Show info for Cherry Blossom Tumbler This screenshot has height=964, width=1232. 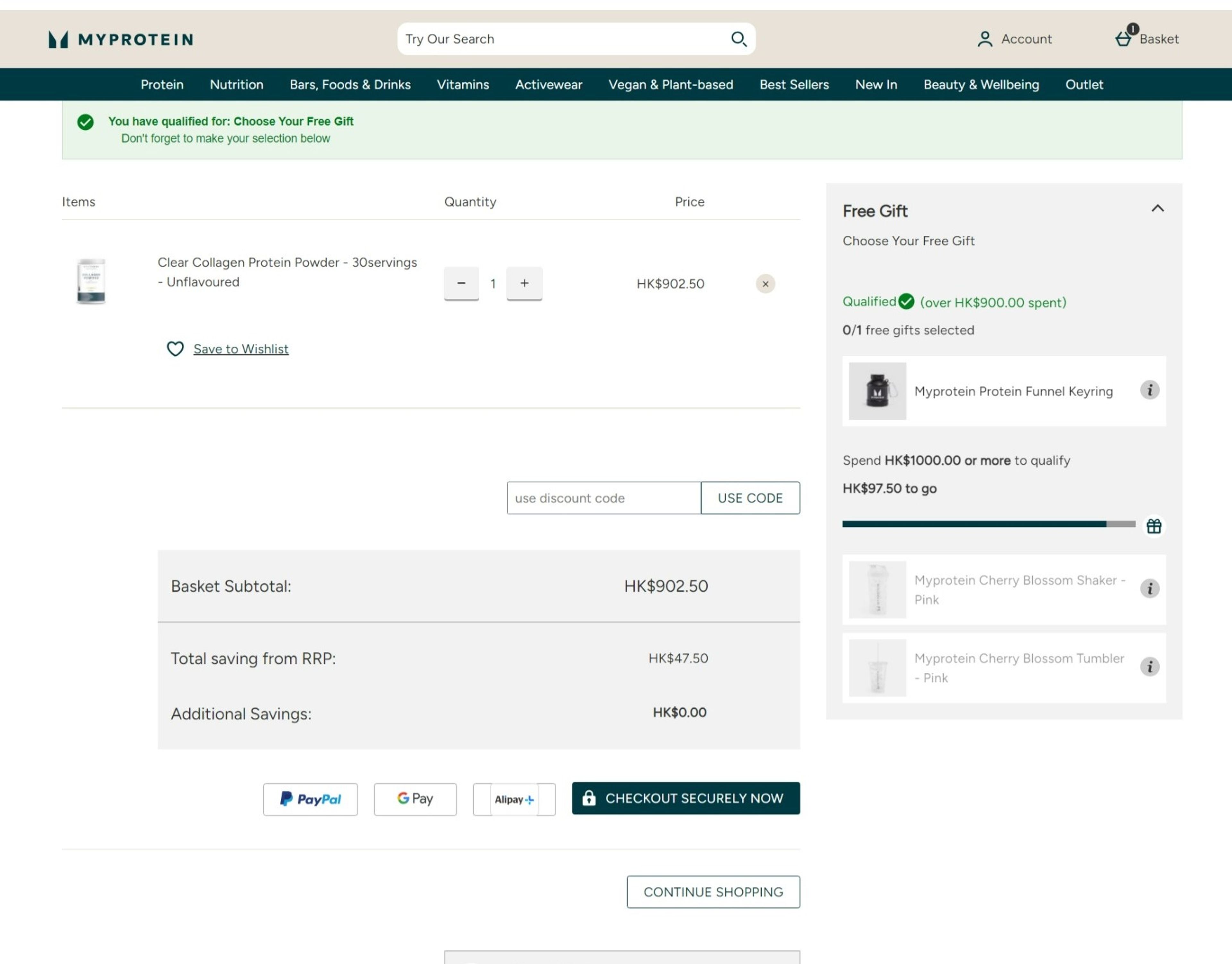click(x=1150, y=667)
